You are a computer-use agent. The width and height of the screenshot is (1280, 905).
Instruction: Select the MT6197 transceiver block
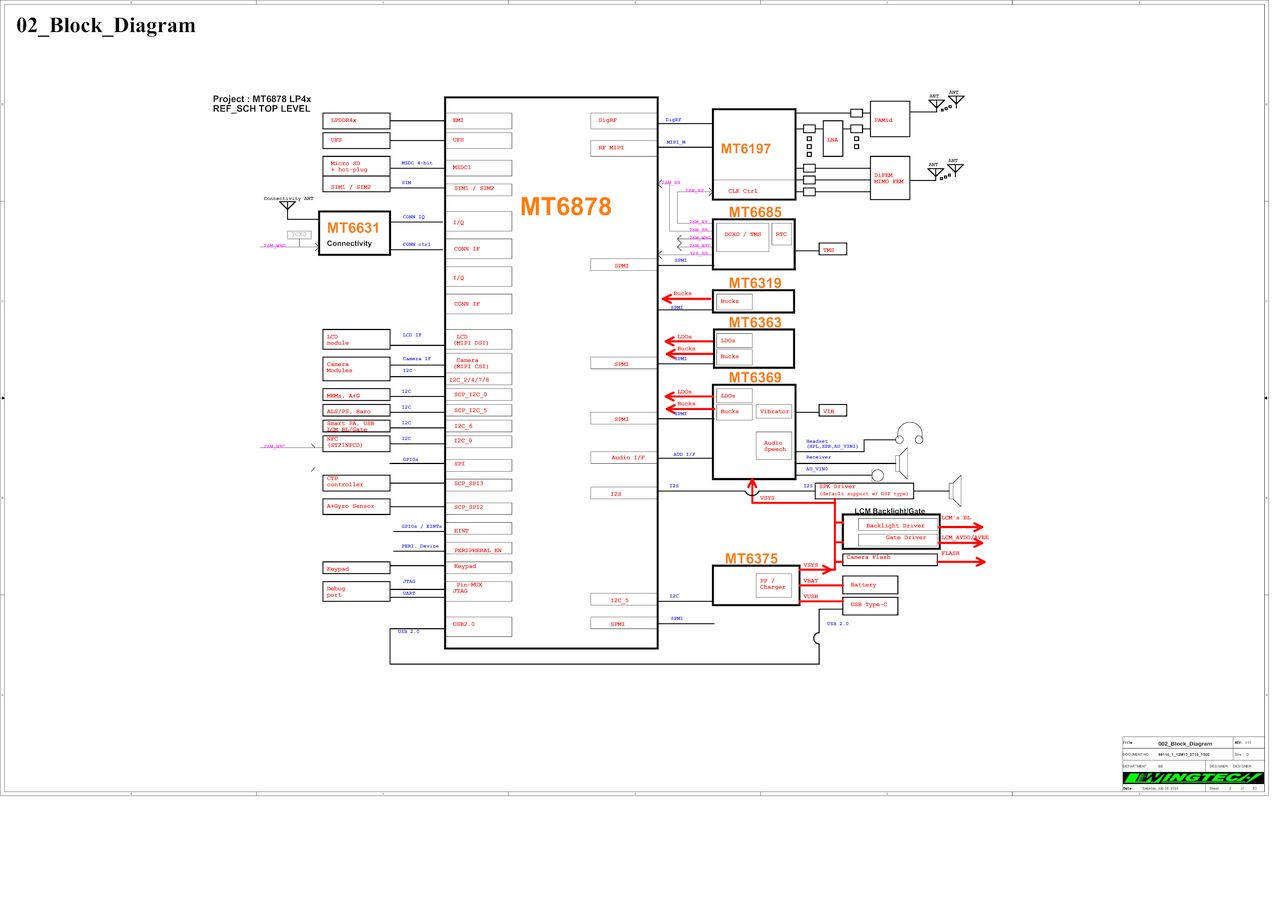[x=754, y=154]
